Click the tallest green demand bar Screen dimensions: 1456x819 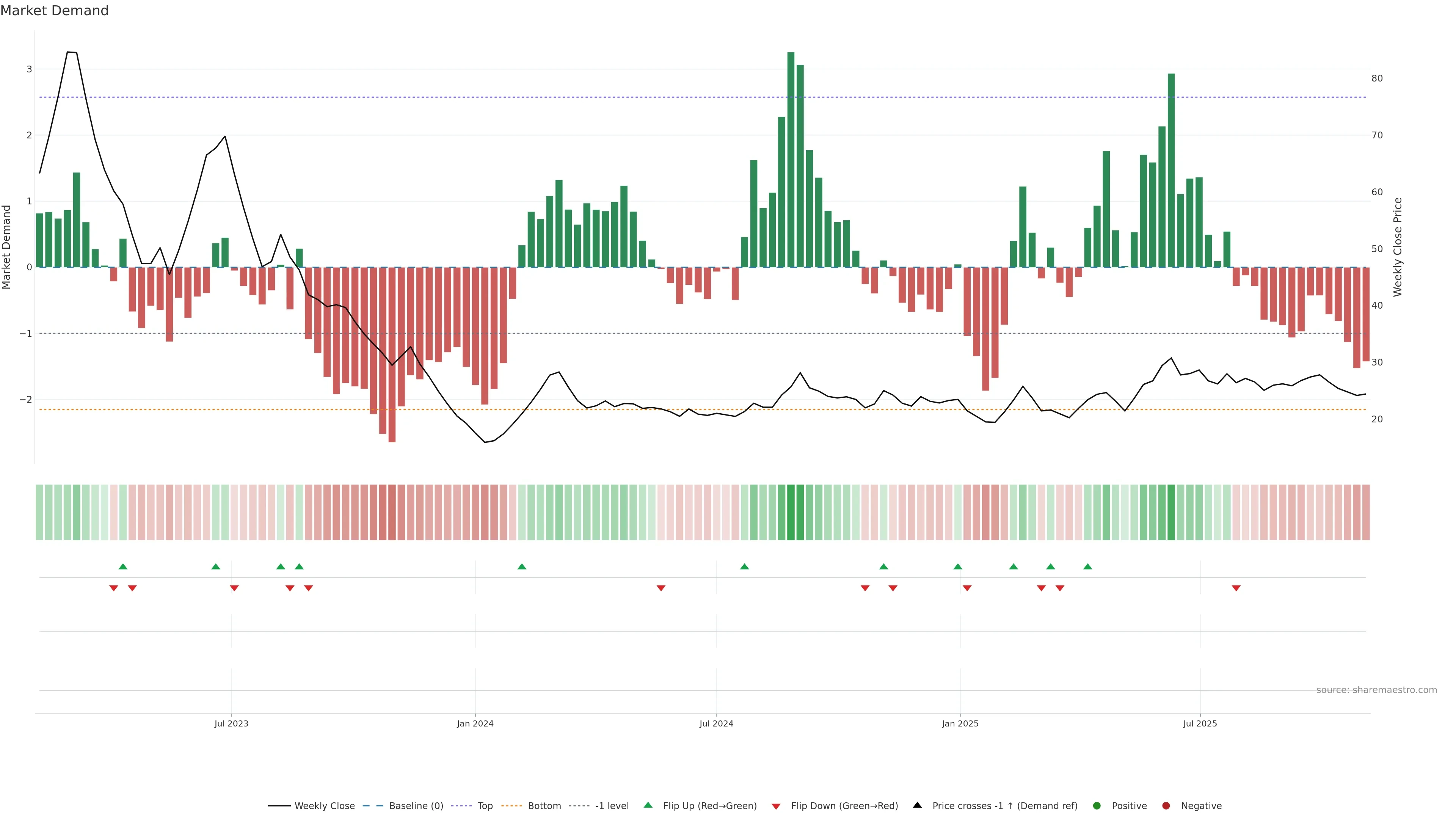[x=791, y=158]
